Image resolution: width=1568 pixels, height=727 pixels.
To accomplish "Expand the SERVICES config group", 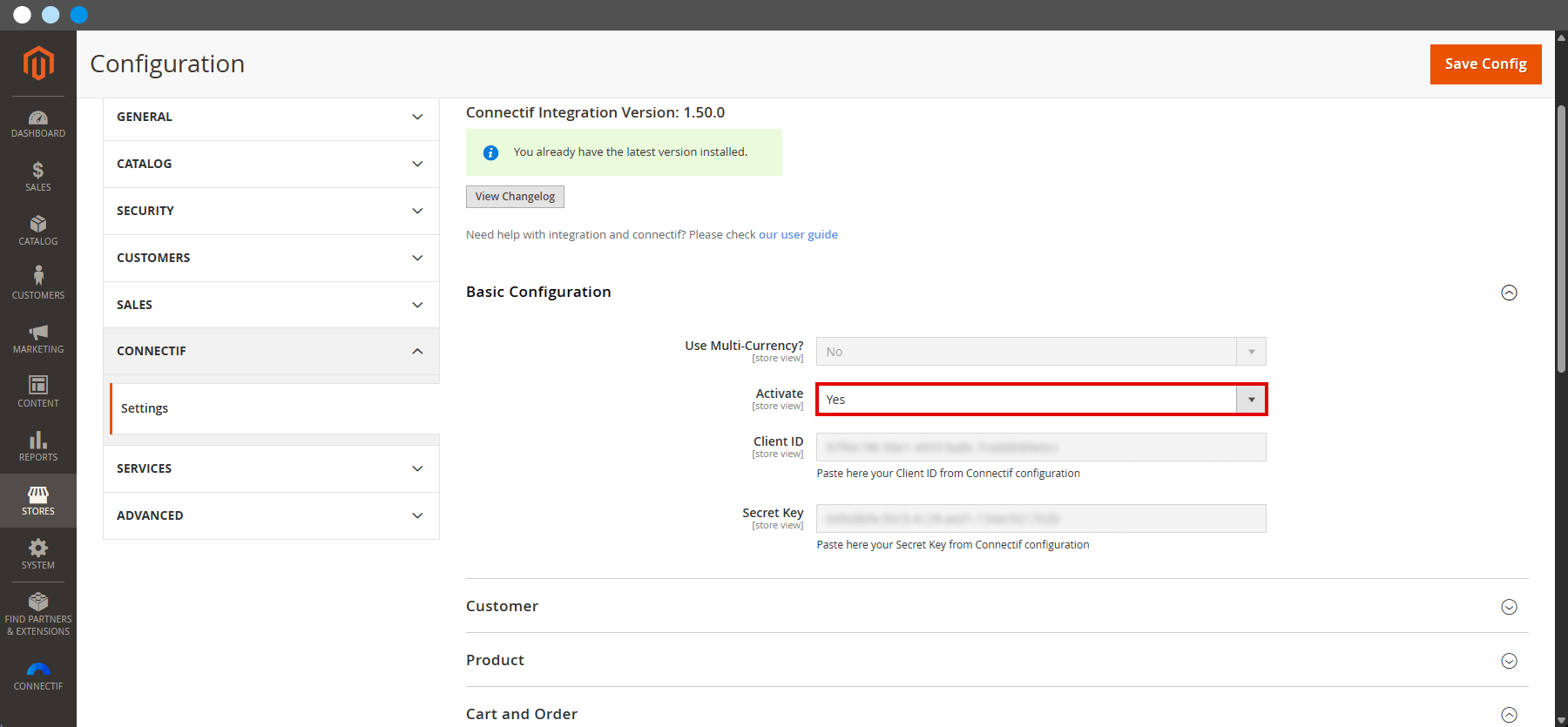I will (271, 468).
